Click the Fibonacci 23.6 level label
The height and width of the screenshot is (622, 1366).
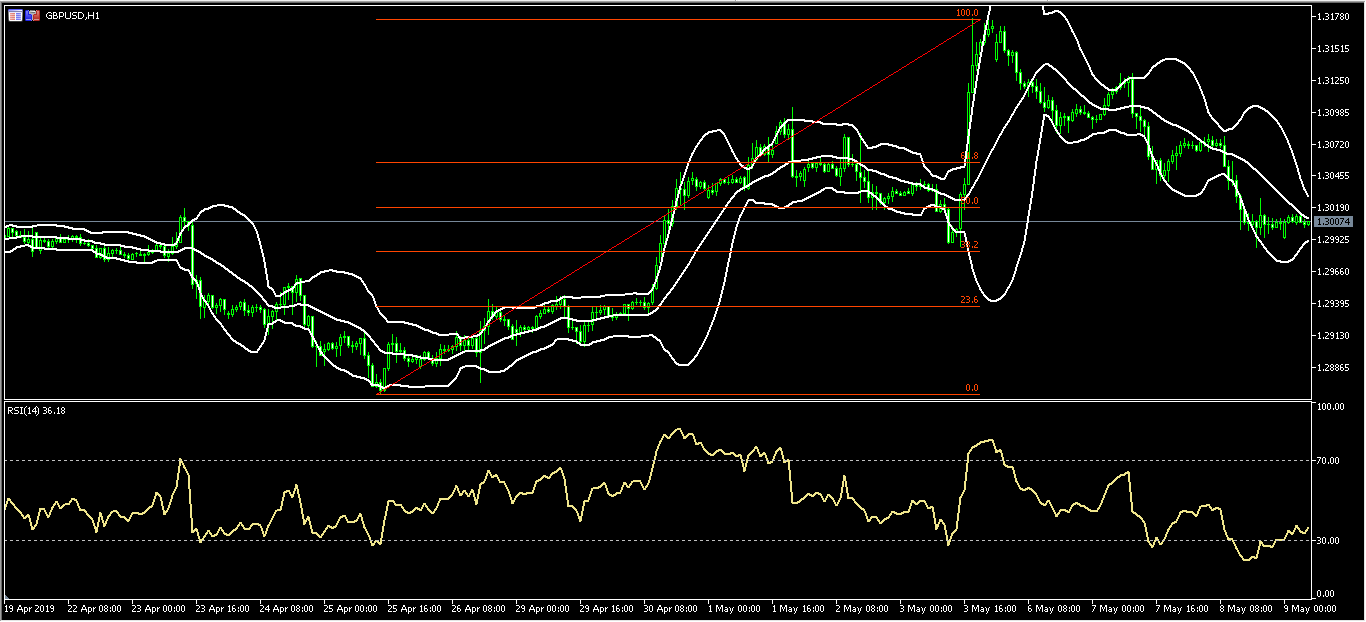pyautogui.click(x=969, y=300)
